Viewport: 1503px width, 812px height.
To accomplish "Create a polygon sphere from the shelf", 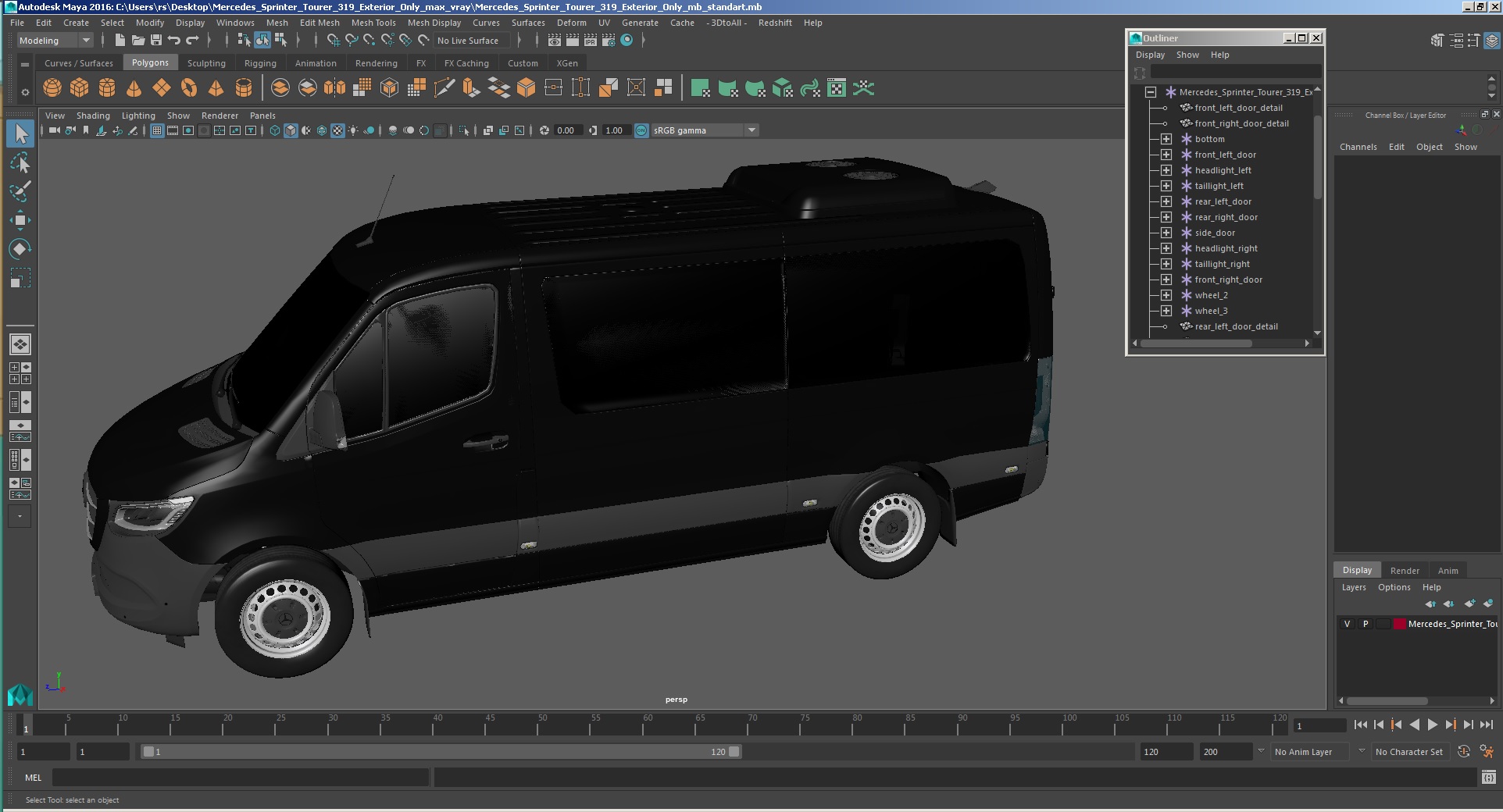I will pyautogui.click(x=52, y=88).
